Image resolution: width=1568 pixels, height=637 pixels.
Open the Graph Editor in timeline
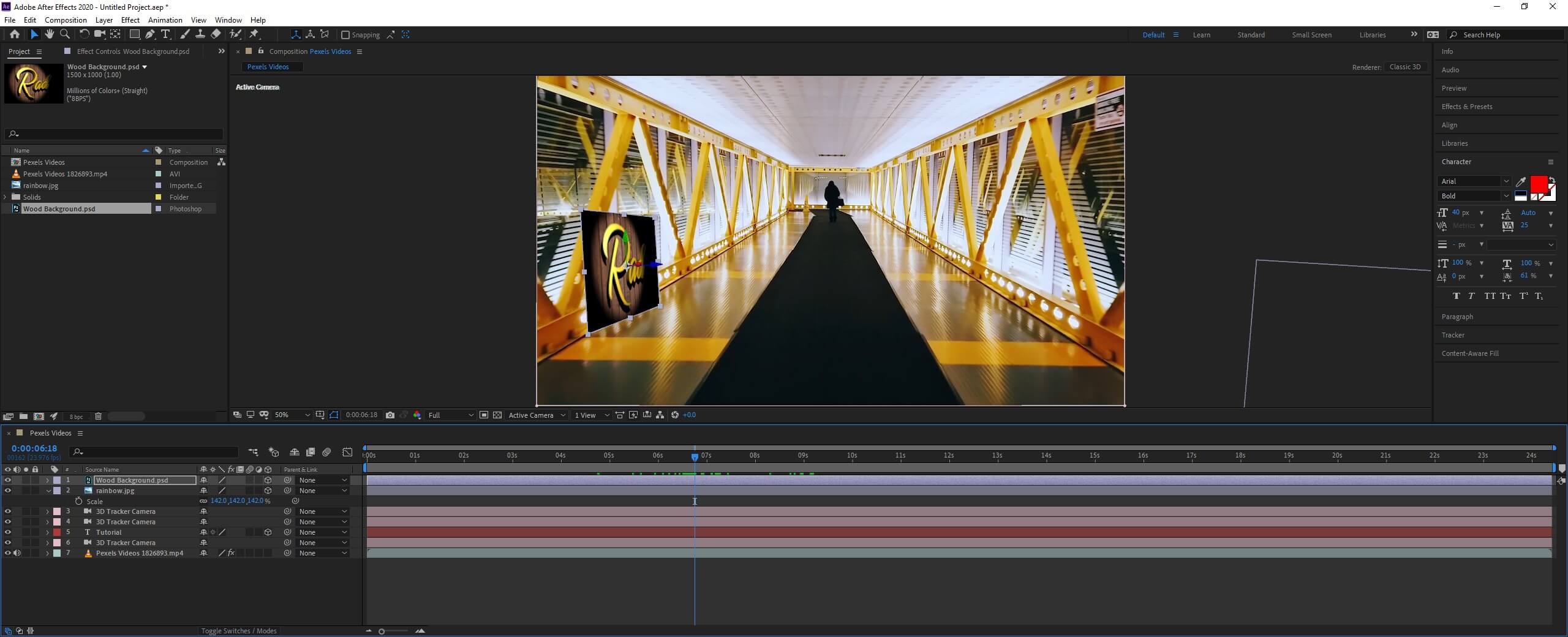(347, 452)
